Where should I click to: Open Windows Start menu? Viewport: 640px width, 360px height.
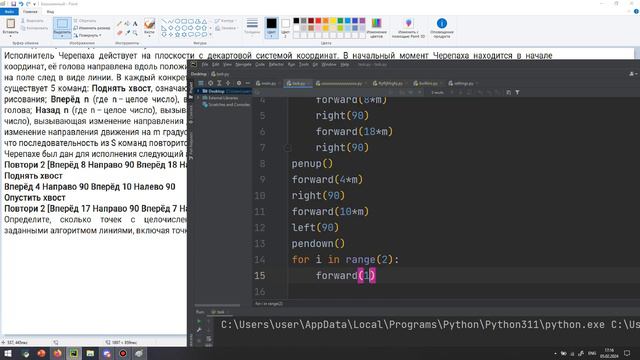(x=8, y=353)
